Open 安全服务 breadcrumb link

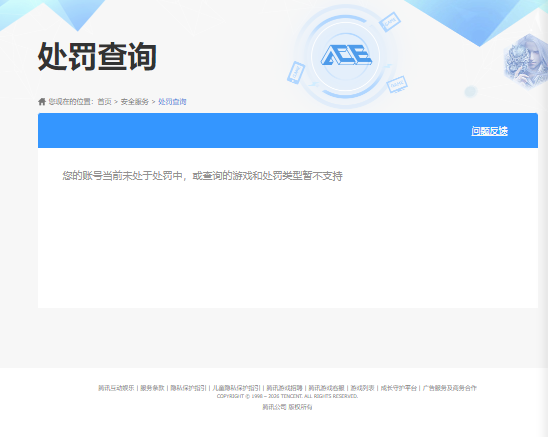pos(135,102)
